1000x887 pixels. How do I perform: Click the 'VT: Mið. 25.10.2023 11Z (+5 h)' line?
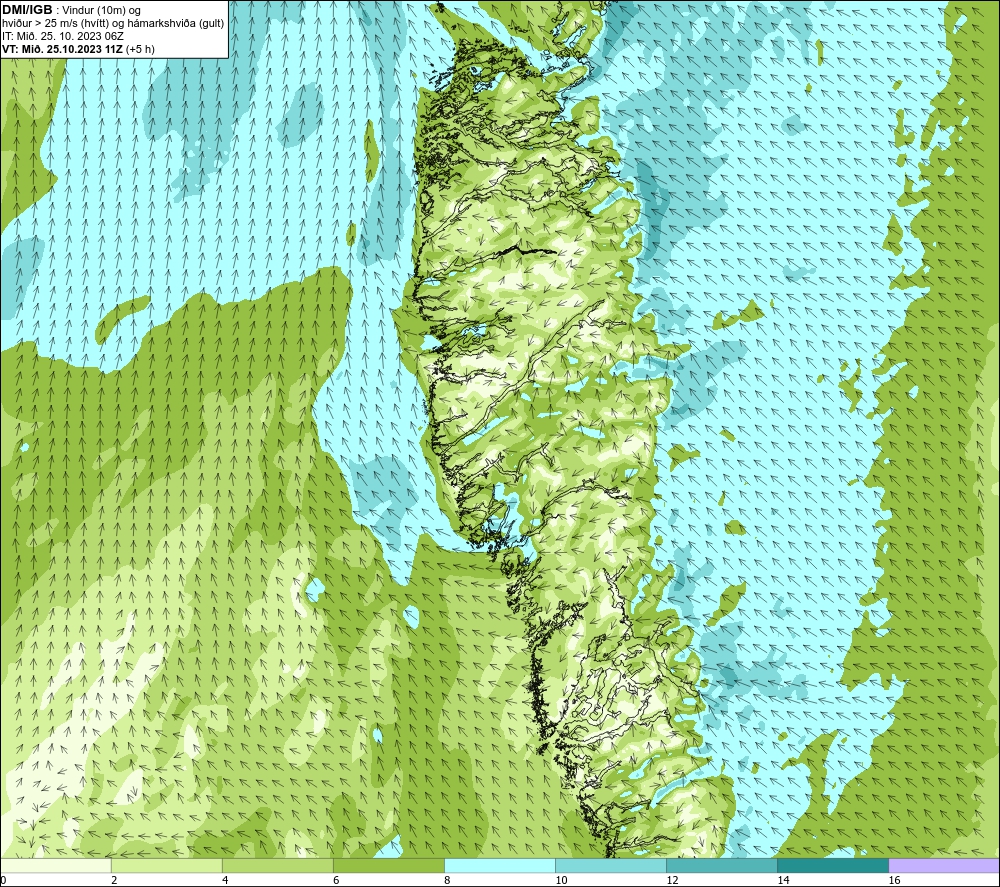78,49
